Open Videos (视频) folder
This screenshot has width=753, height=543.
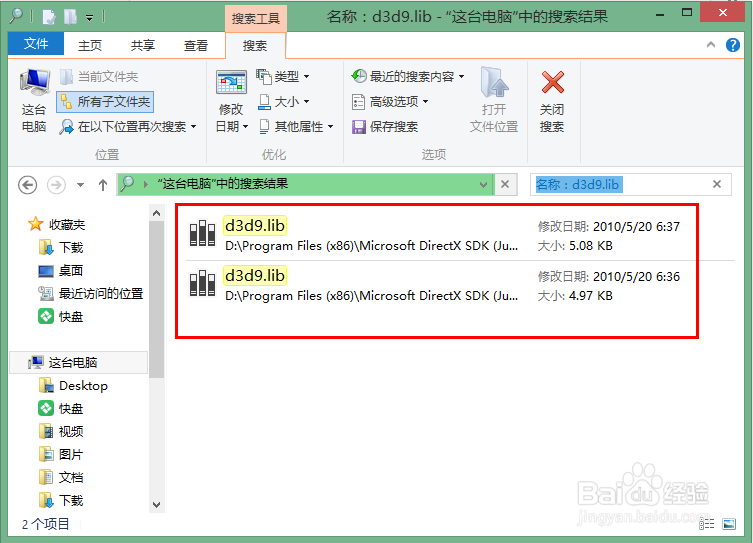coord(61,432)
